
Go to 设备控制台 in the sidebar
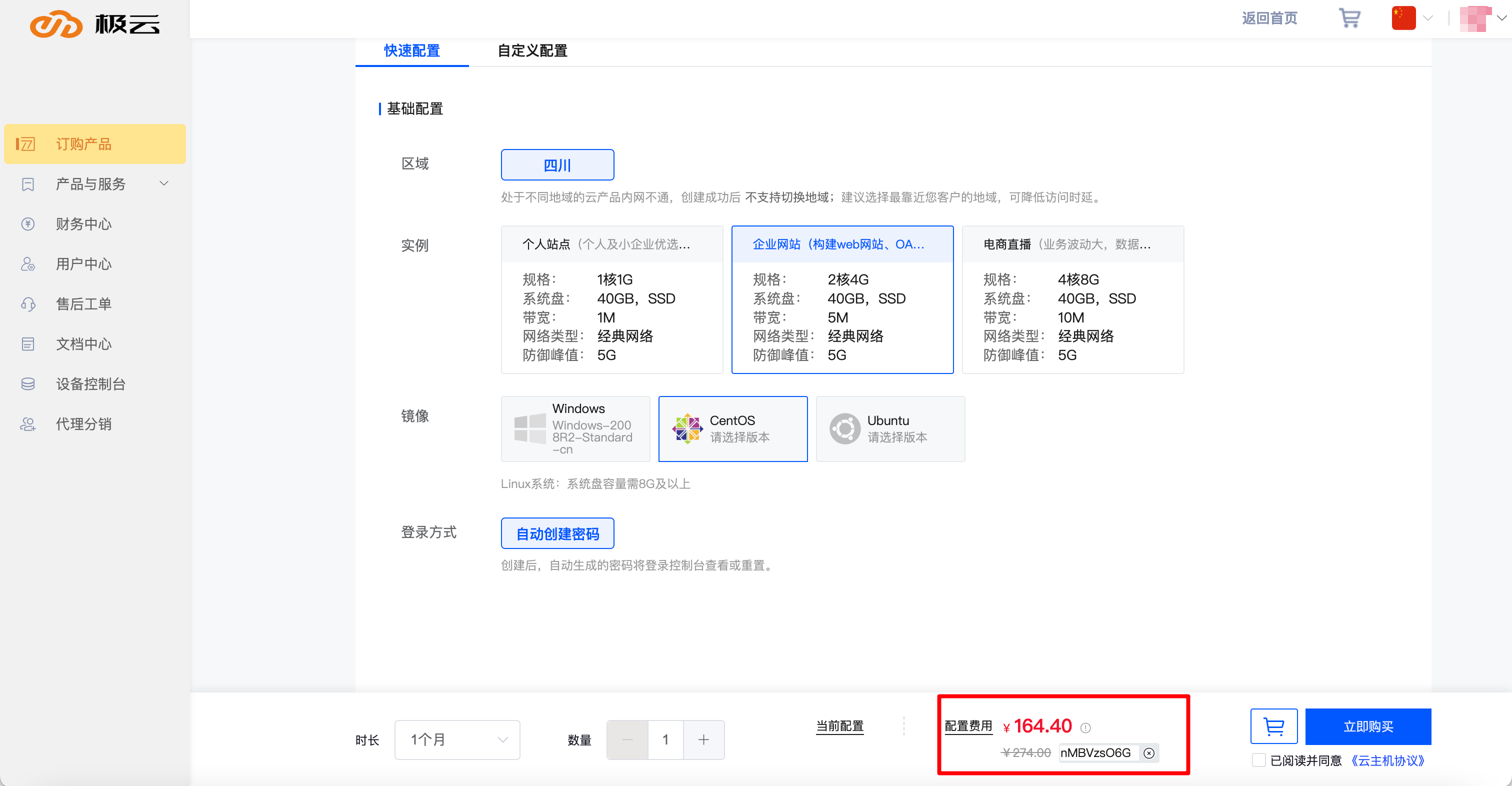click(90, 384)
